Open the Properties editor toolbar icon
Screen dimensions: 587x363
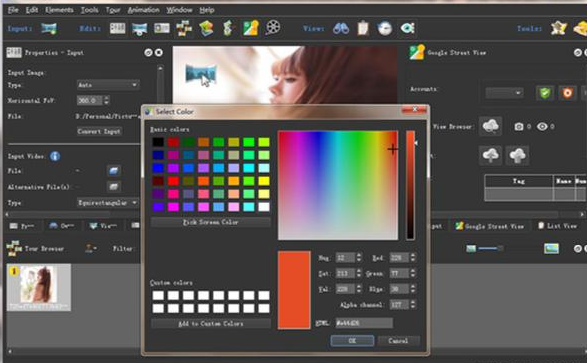117,28
